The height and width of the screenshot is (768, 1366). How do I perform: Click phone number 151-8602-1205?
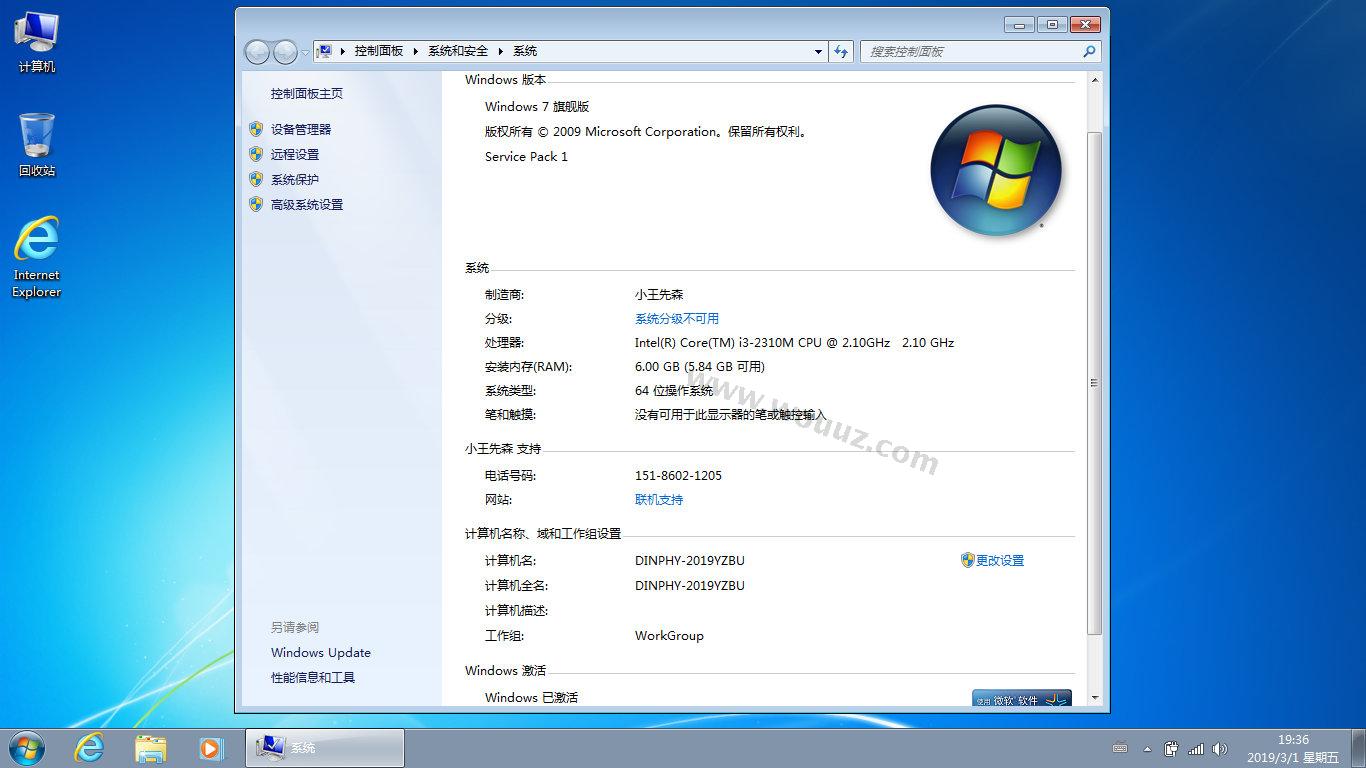[x=678, y=476]
